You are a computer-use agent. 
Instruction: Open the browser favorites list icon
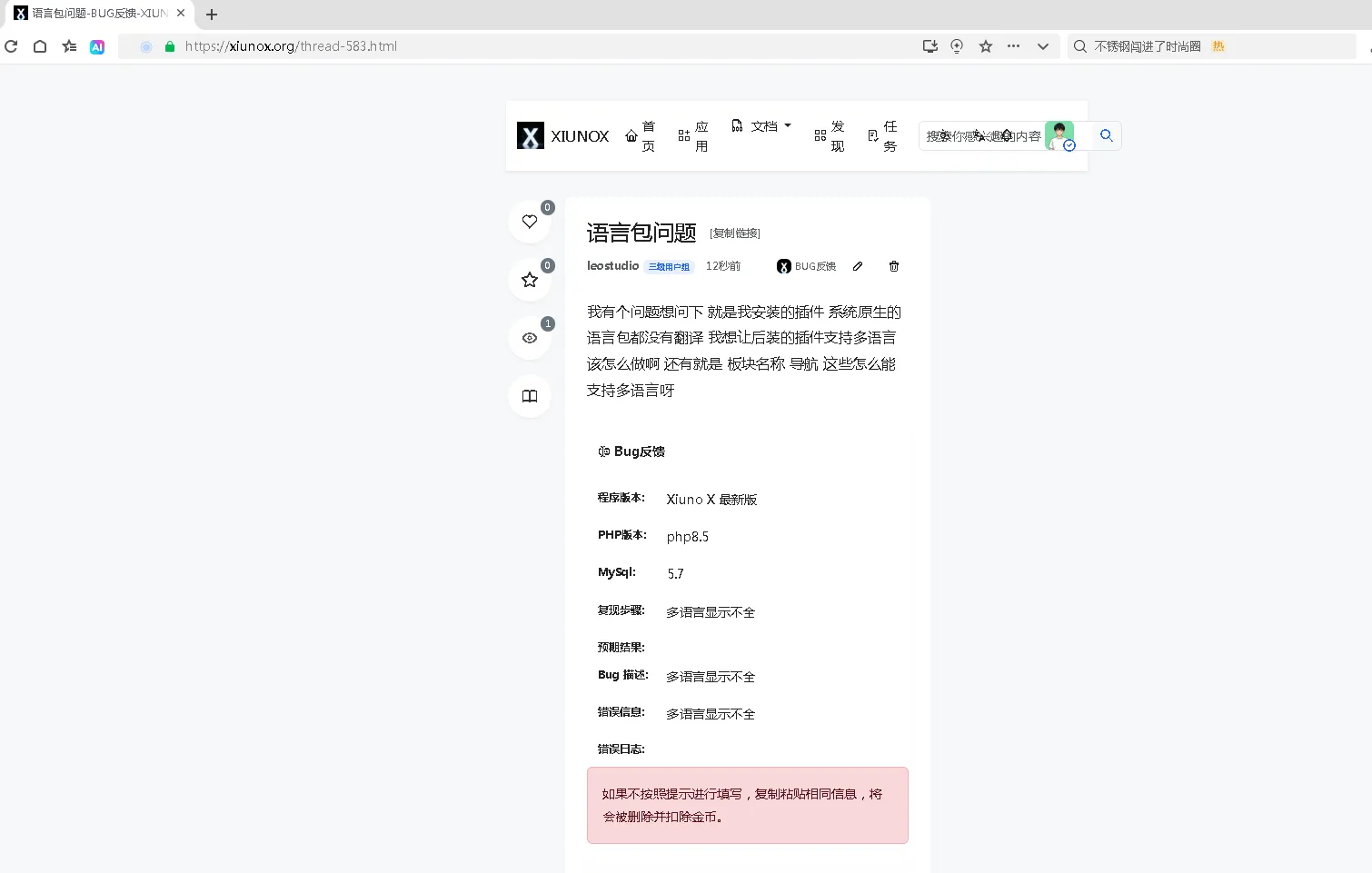click(x=69, y=46)
